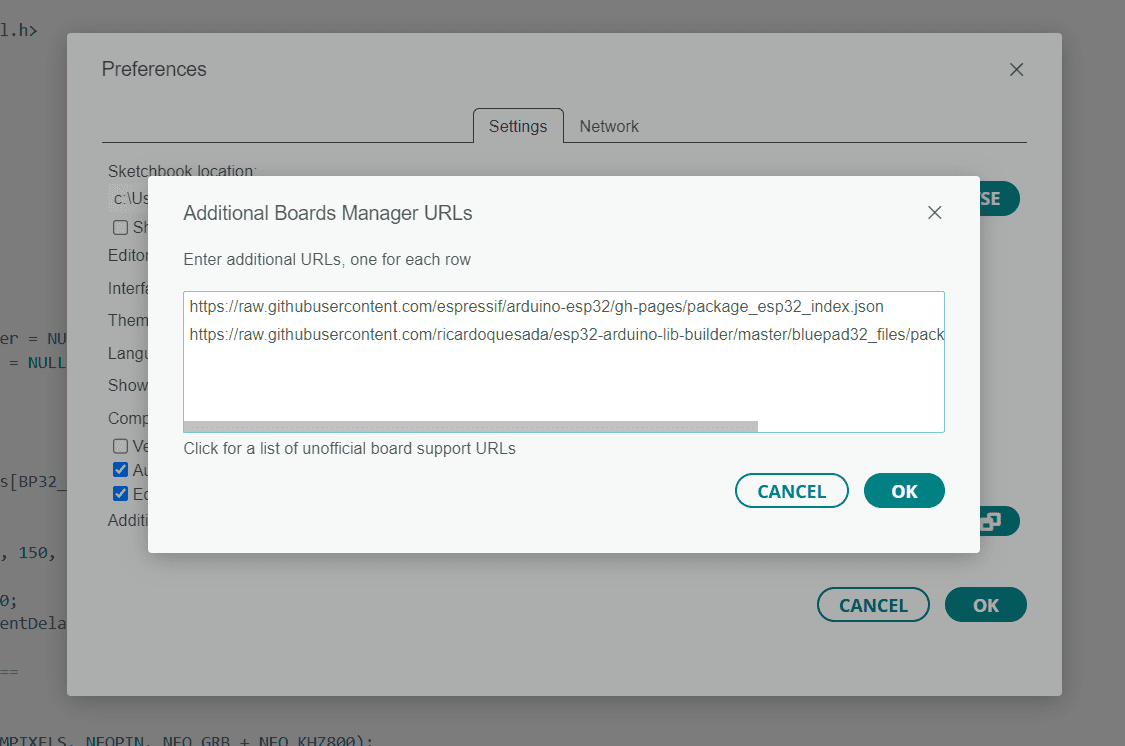Enable the Verify code after upload checkbox
This screenshot has width=1125, height=746.
120,446
